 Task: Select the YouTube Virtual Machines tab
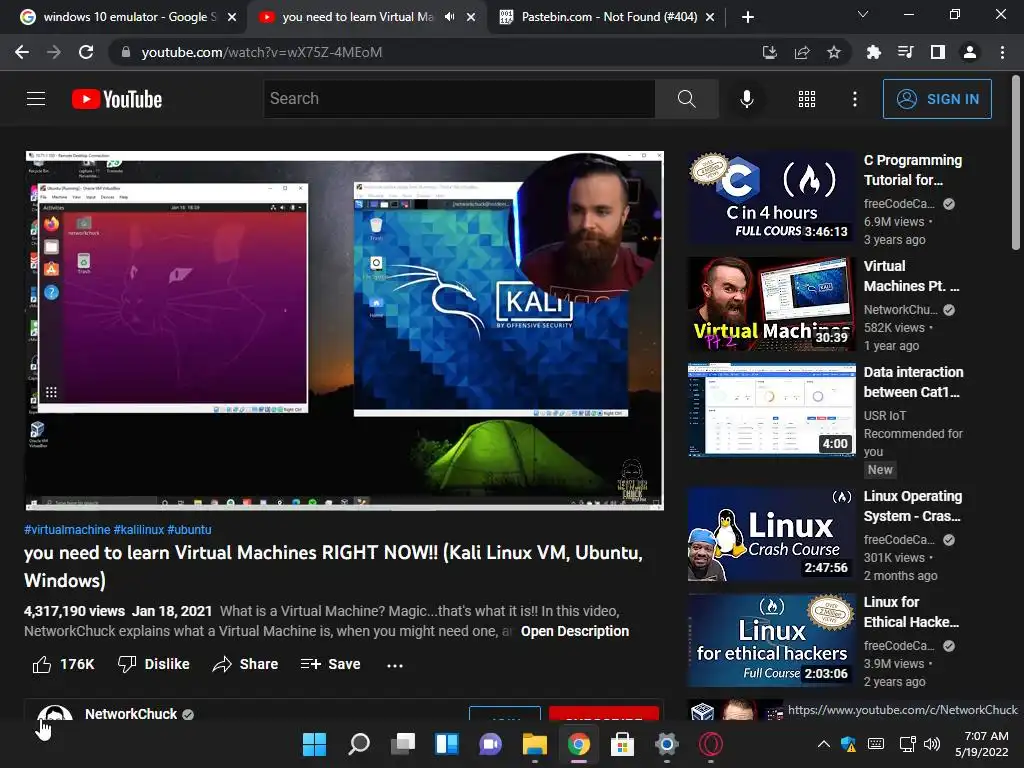pos(358,17)
